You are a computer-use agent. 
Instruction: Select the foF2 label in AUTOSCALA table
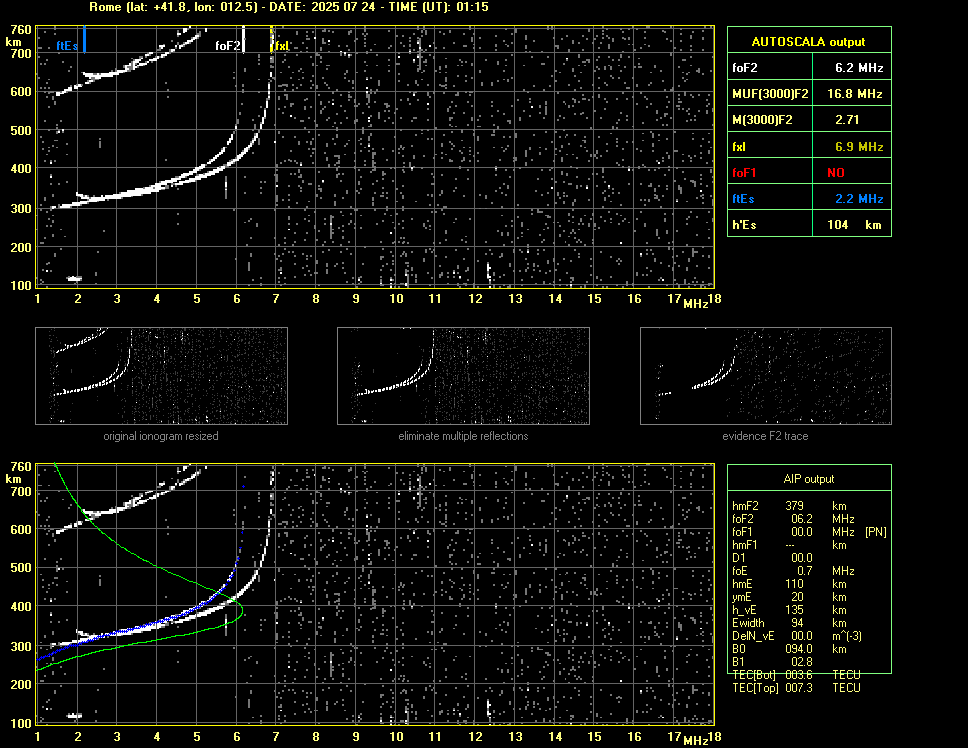tap(745, 68)
